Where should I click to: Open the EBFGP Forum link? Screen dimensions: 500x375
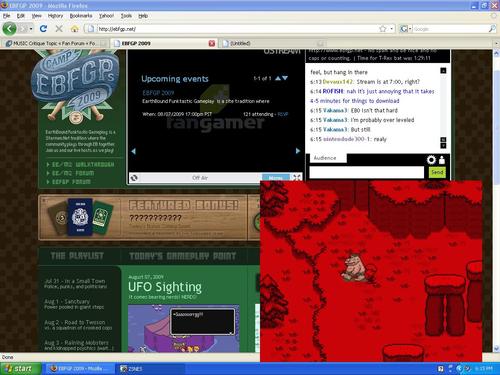71,182
